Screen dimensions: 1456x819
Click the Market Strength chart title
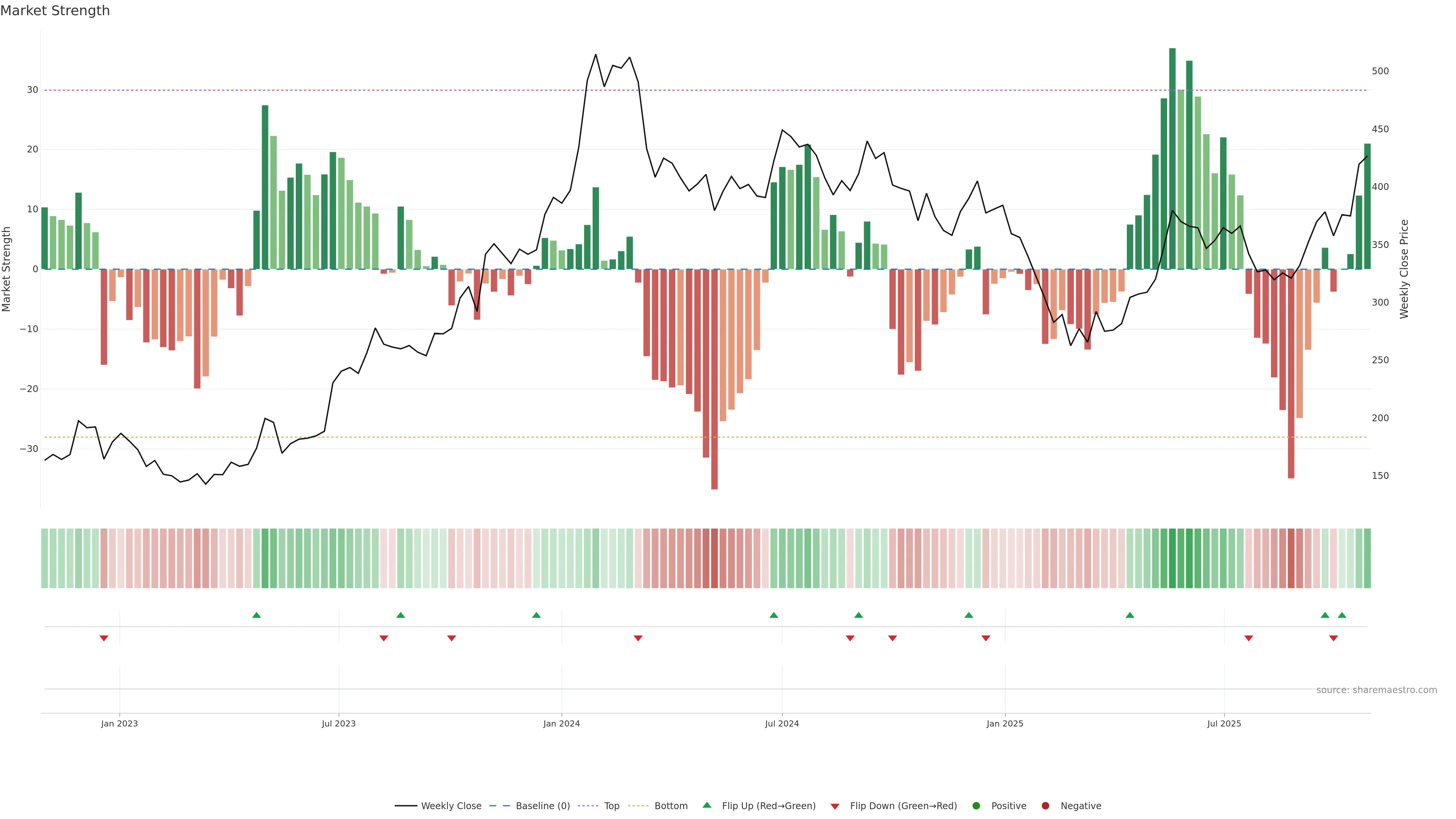55,11
